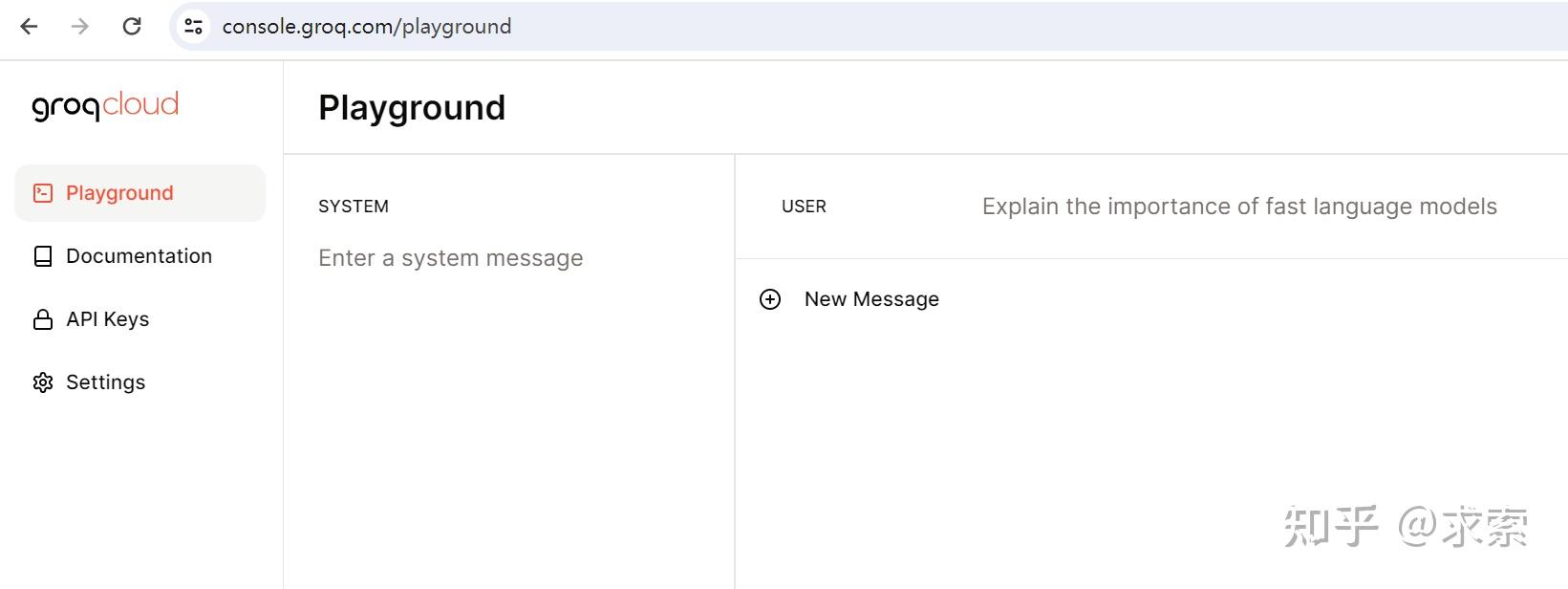Click the Playground terminal icon in sidebar
The image size is (1568, 589).
point(43,193)
